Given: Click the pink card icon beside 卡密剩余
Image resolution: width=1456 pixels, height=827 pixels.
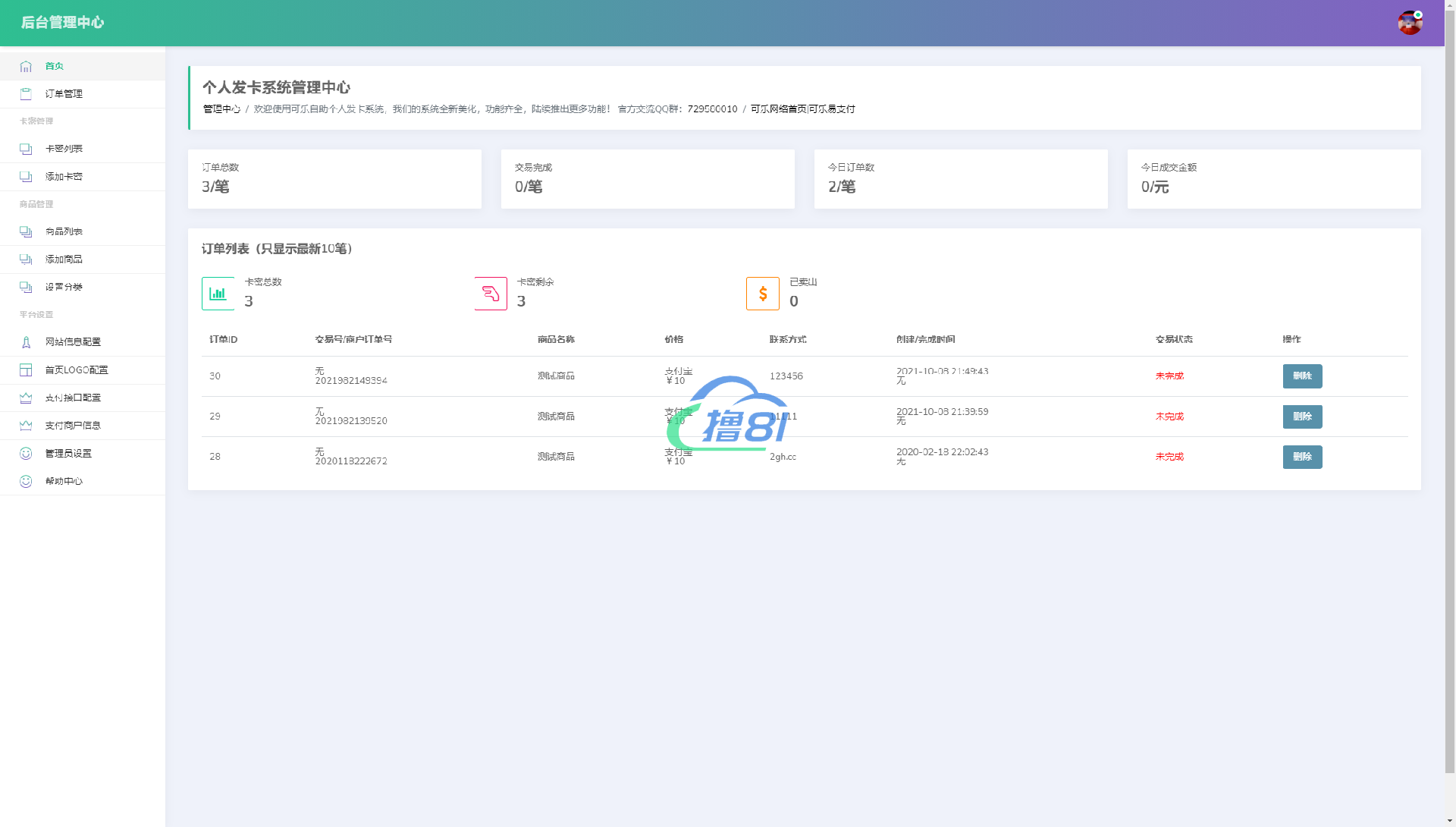Looking at the screenshot, I should pos(491,293).
